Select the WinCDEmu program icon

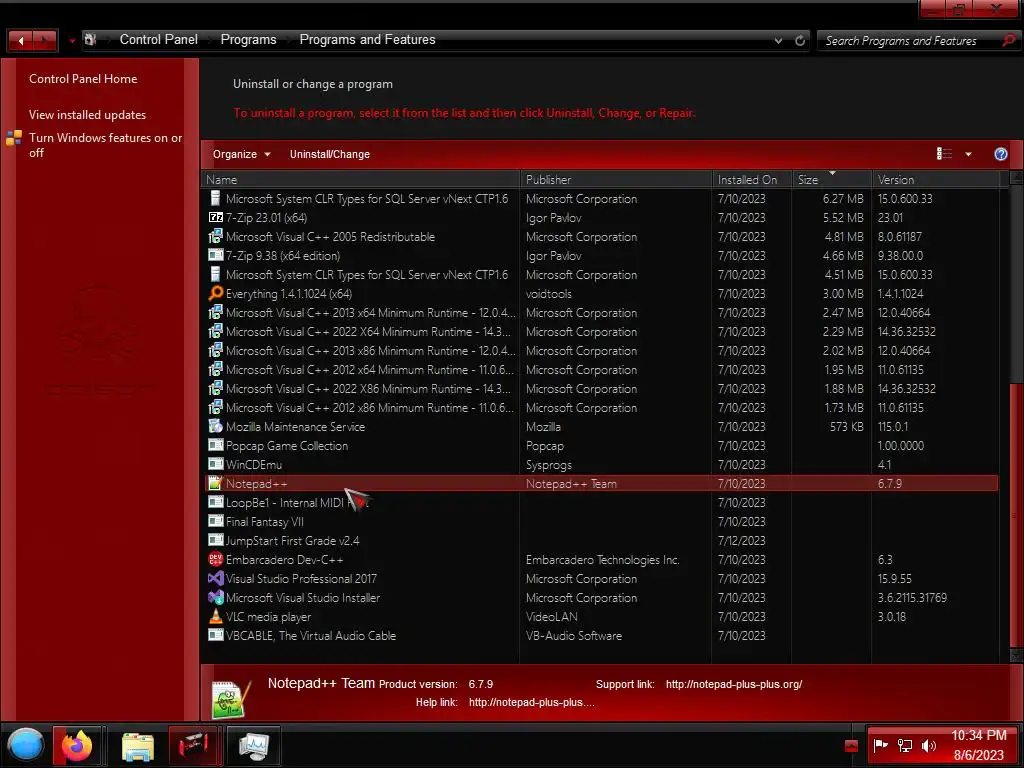(x=216, y=464)
